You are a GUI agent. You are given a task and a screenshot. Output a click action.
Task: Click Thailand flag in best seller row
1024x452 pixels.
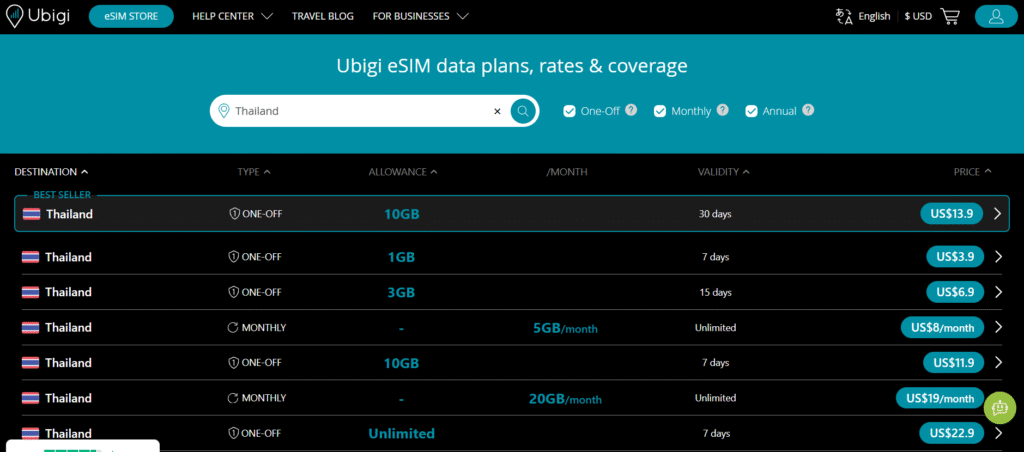[x=31, y=214]
